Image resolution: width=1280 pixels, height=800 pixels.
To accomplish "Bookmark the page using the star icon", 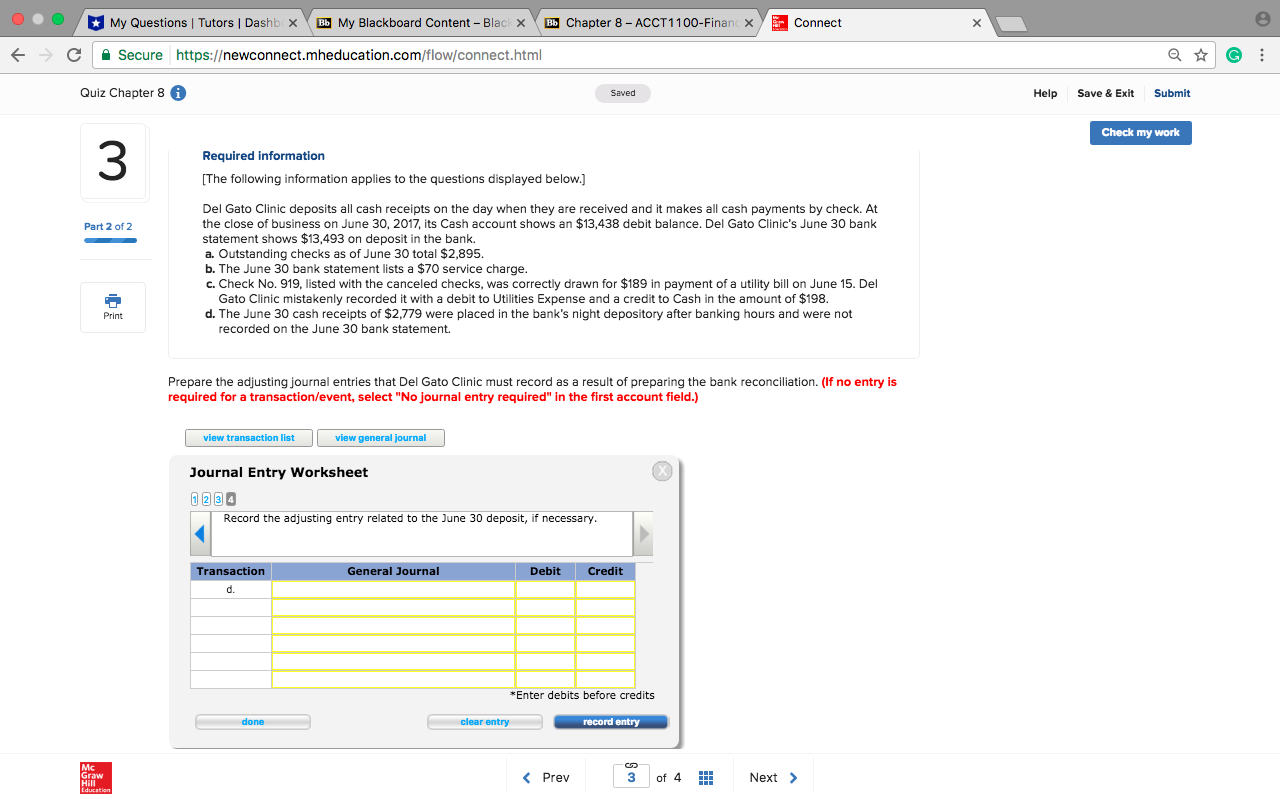I will (x=1202, y=55).
